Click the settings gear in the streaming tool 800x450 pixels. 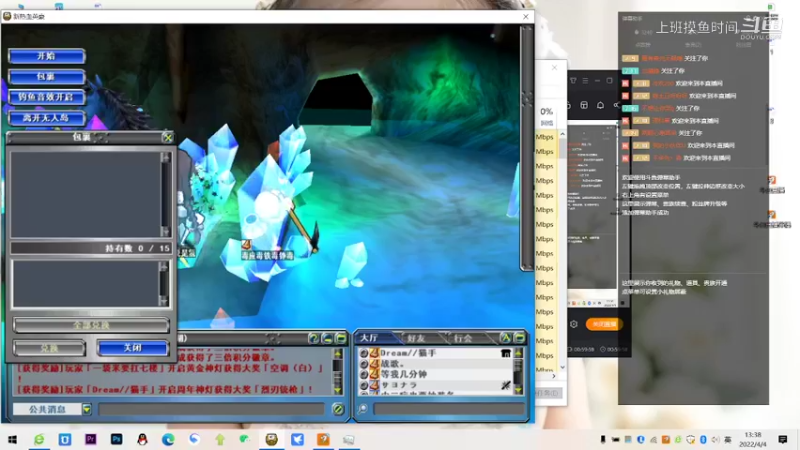tap(573, 324)
